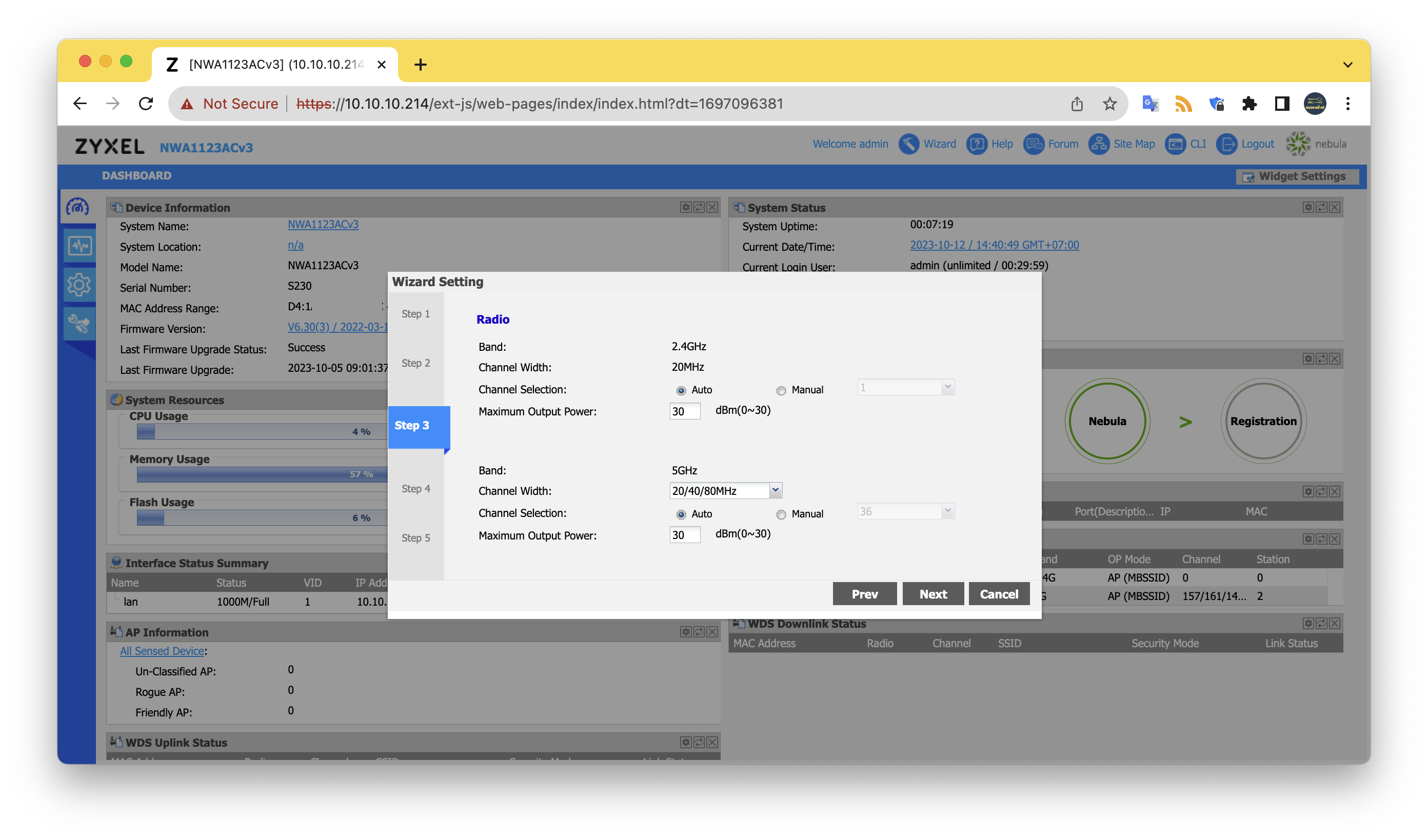Click the CPU Usage progress bar
The height and width of the screenshot is (840, 1428).
[x=262, y=432]
